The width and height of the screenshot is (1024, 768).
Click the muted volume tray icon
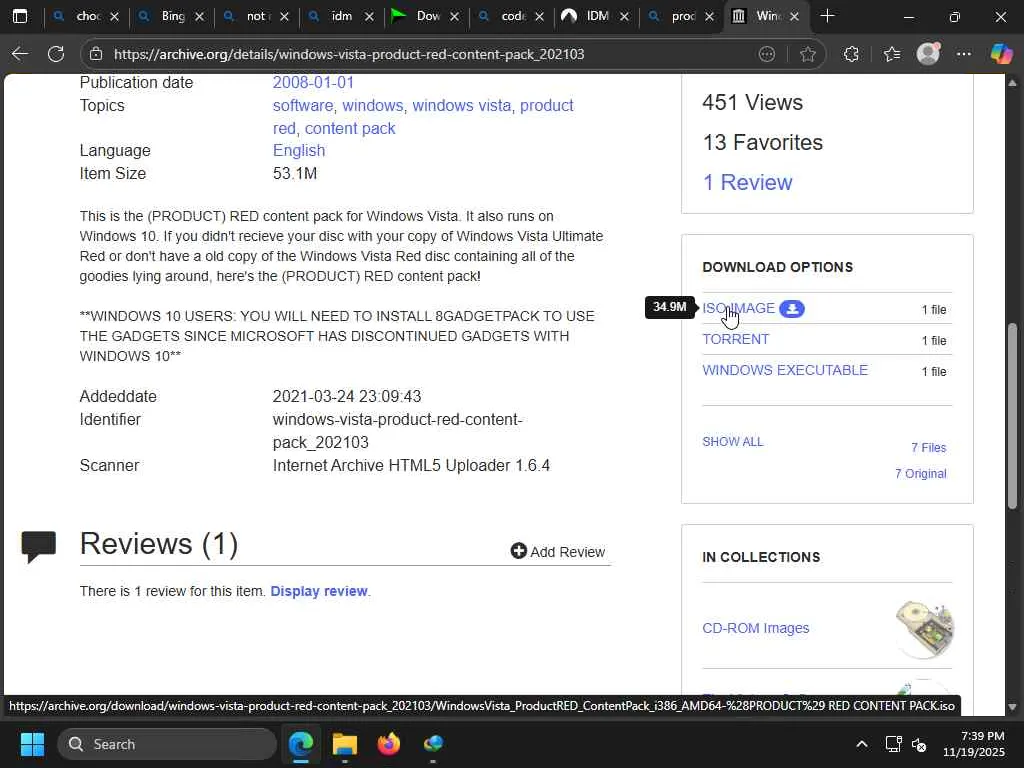coord(919,744)
